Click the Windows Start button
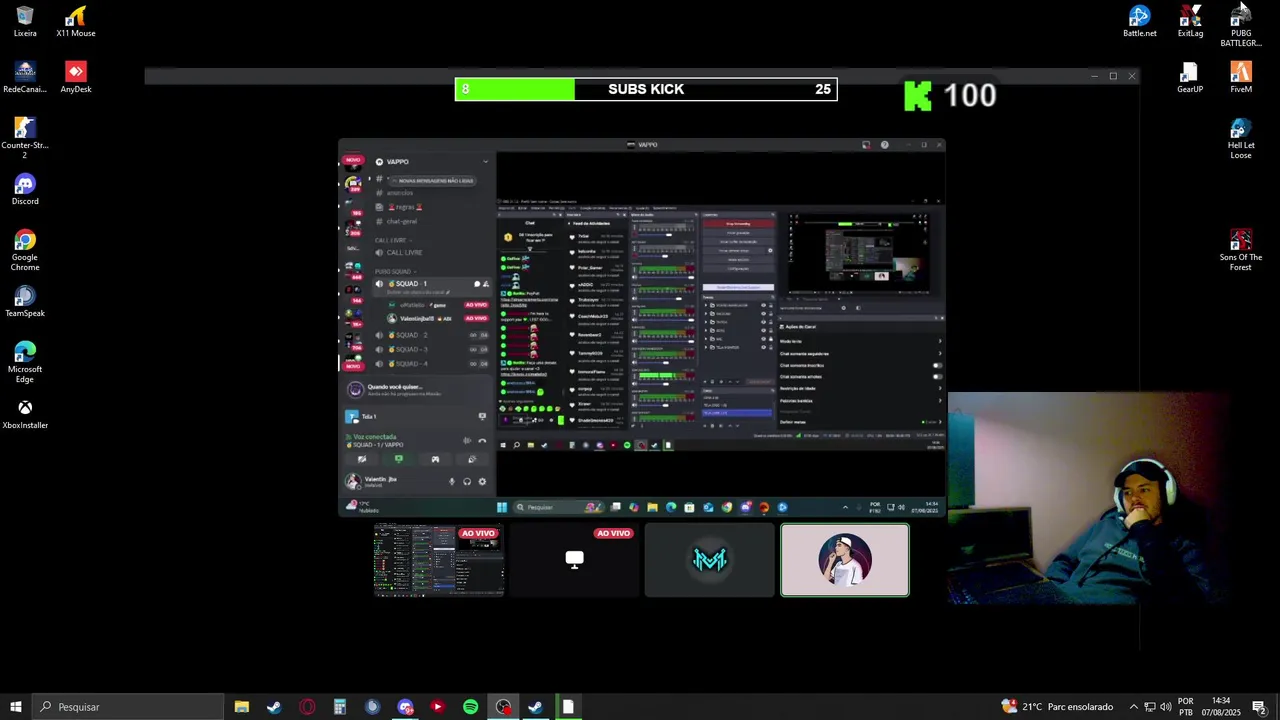This screenshot has height=720, width=1280. tap(16, 707)
